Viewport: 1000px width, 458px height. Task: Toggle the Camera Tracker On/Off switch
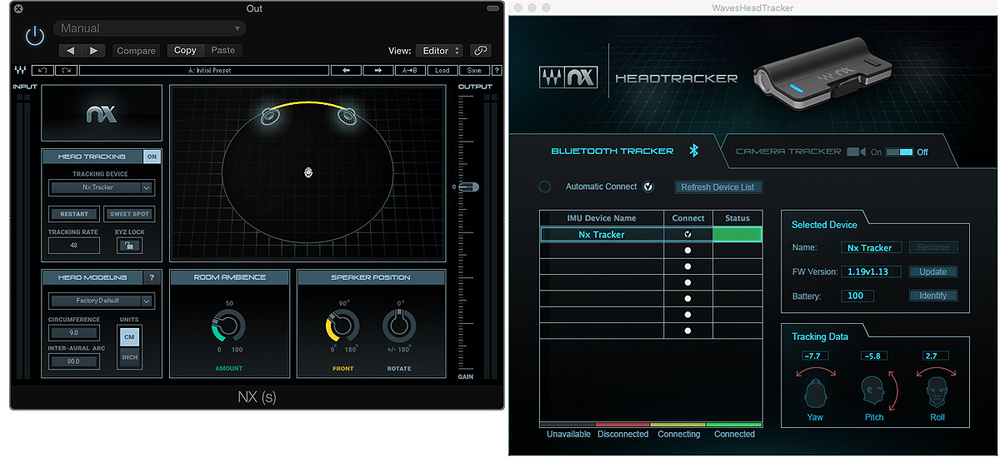[x=899, y=152]
